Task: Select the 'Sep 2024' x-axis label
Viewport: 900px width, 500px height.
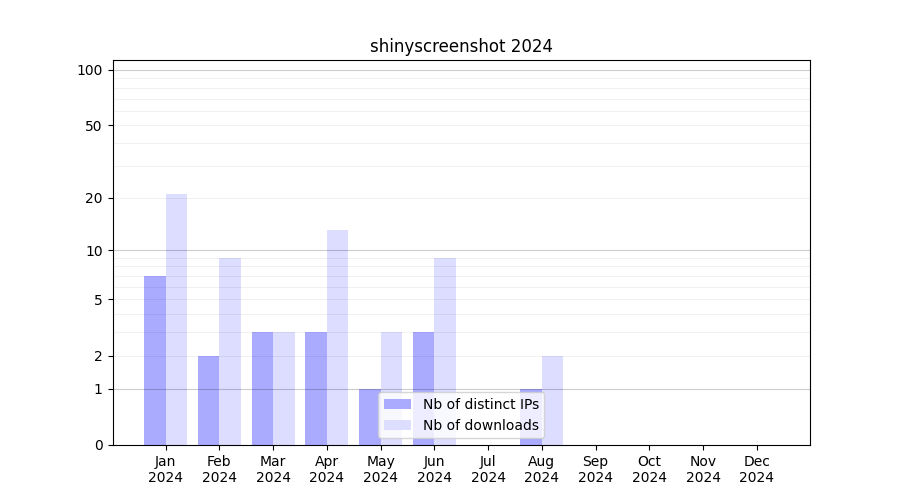Action: click(x=595, y=469)
